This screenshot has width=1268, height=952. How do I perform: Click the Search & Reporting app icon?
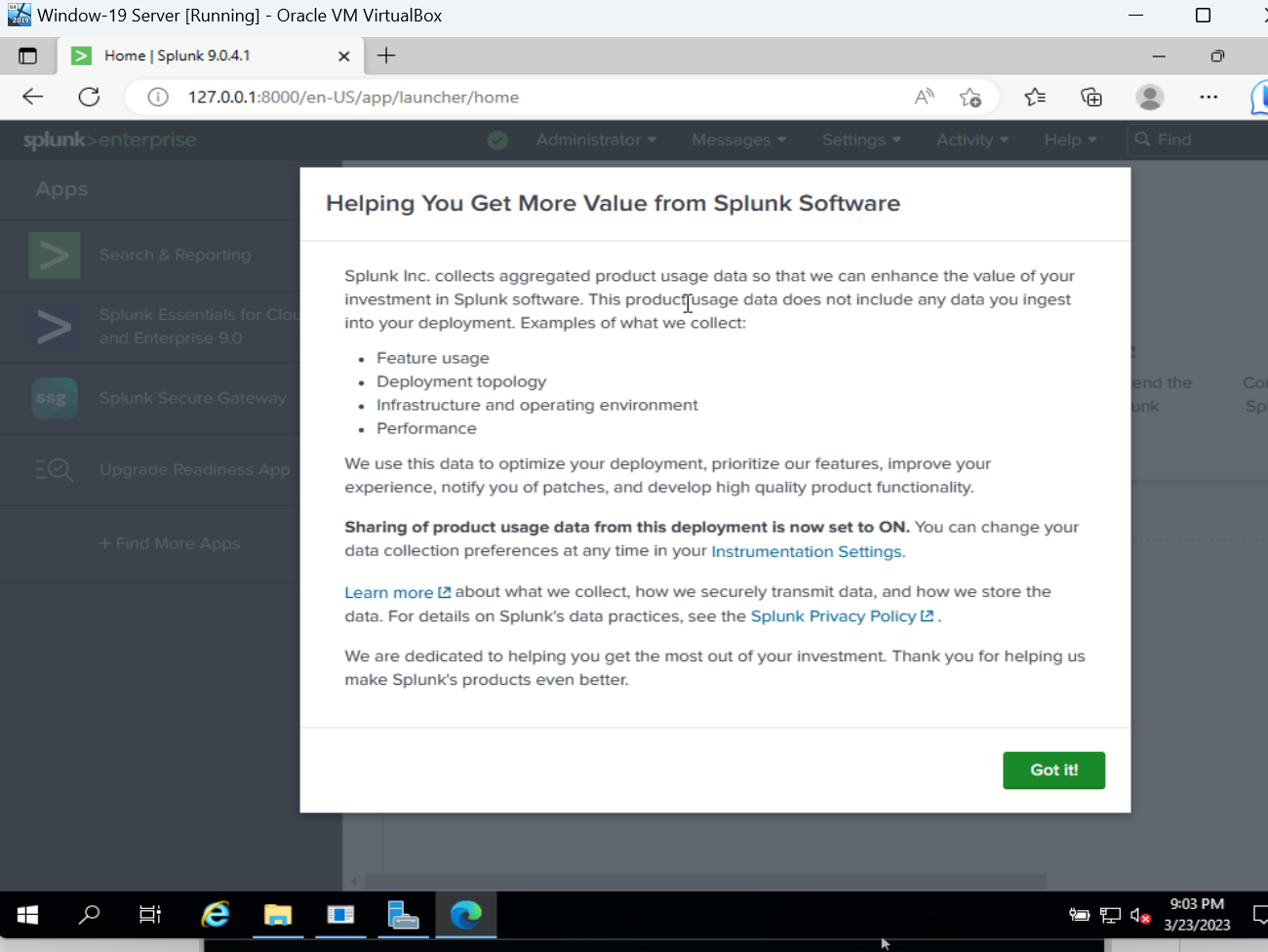point(55,256)
